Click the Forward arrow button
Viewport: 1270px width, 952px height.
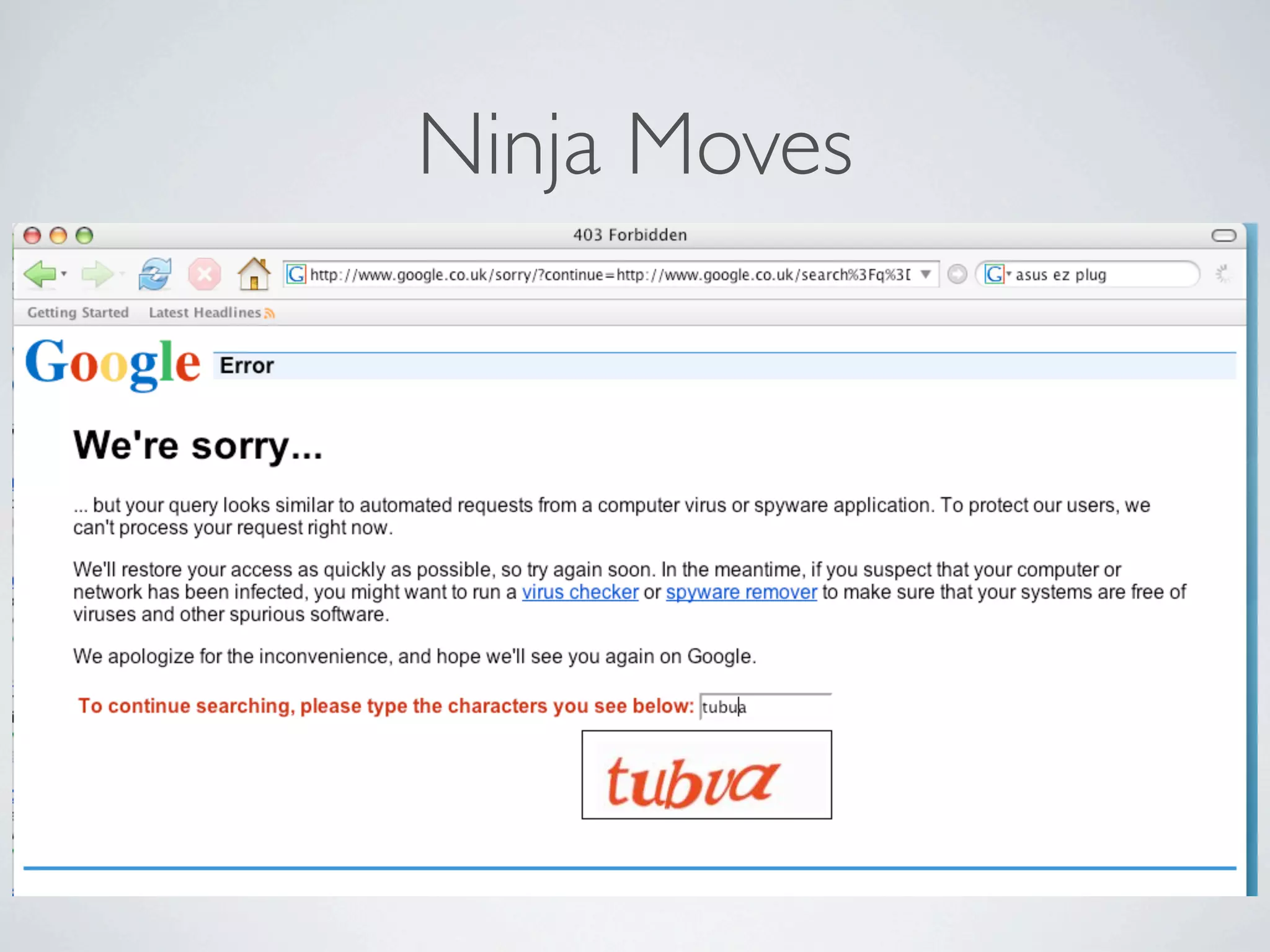[97, 274]
